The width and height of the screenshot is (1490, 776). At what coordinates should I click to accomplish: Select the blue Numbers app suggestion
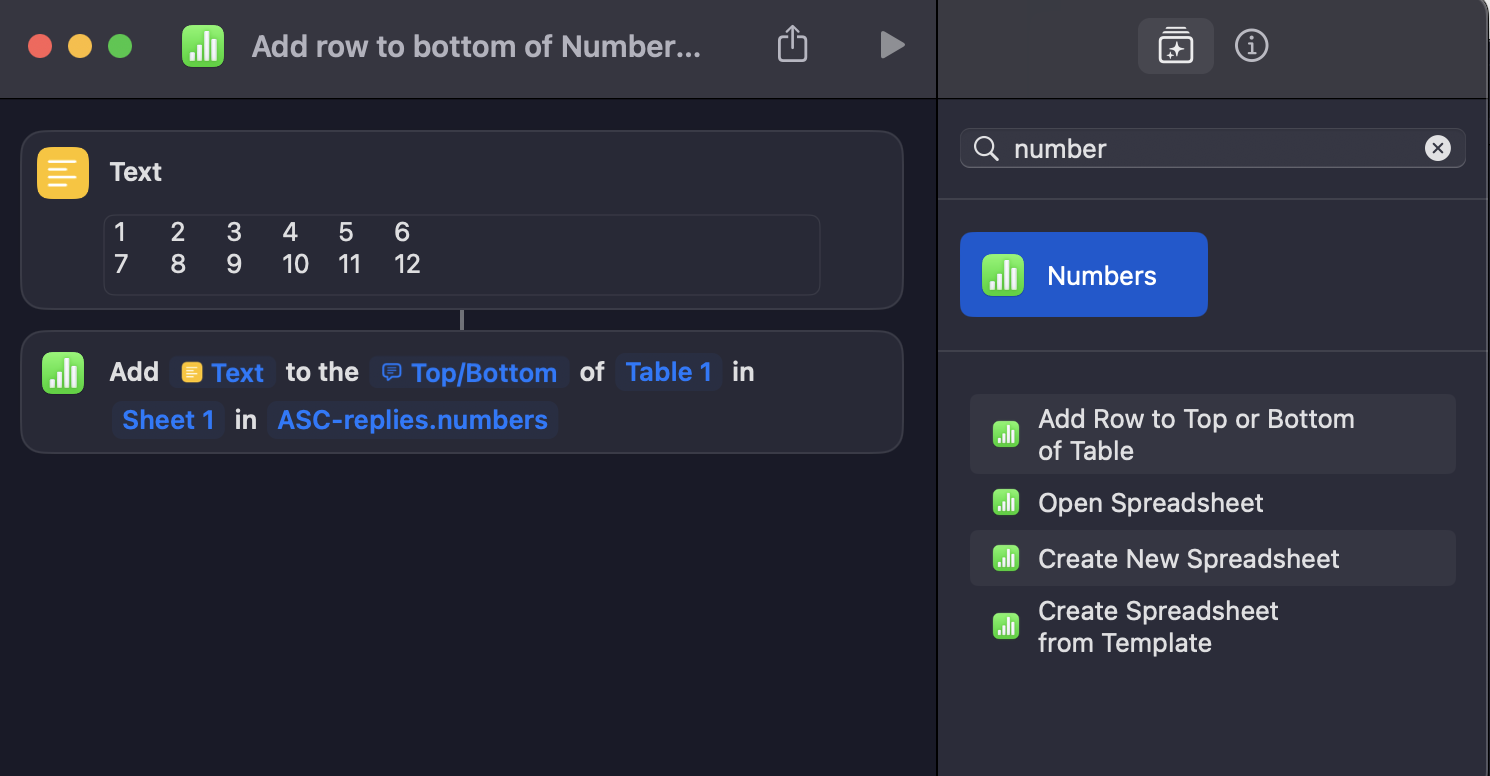(x=1083, y=274)
